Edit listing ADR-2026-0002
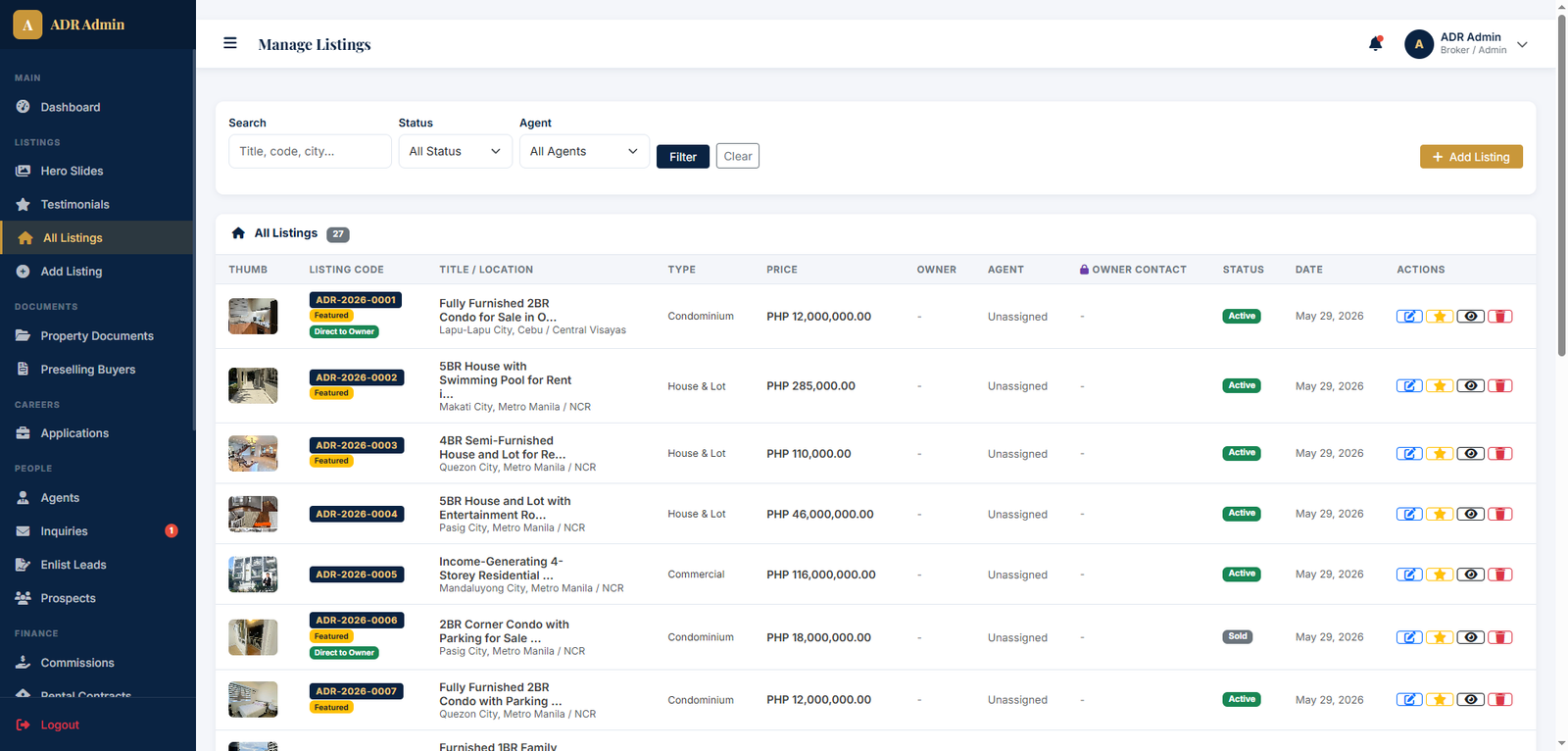 click(x=1409, y=386)
